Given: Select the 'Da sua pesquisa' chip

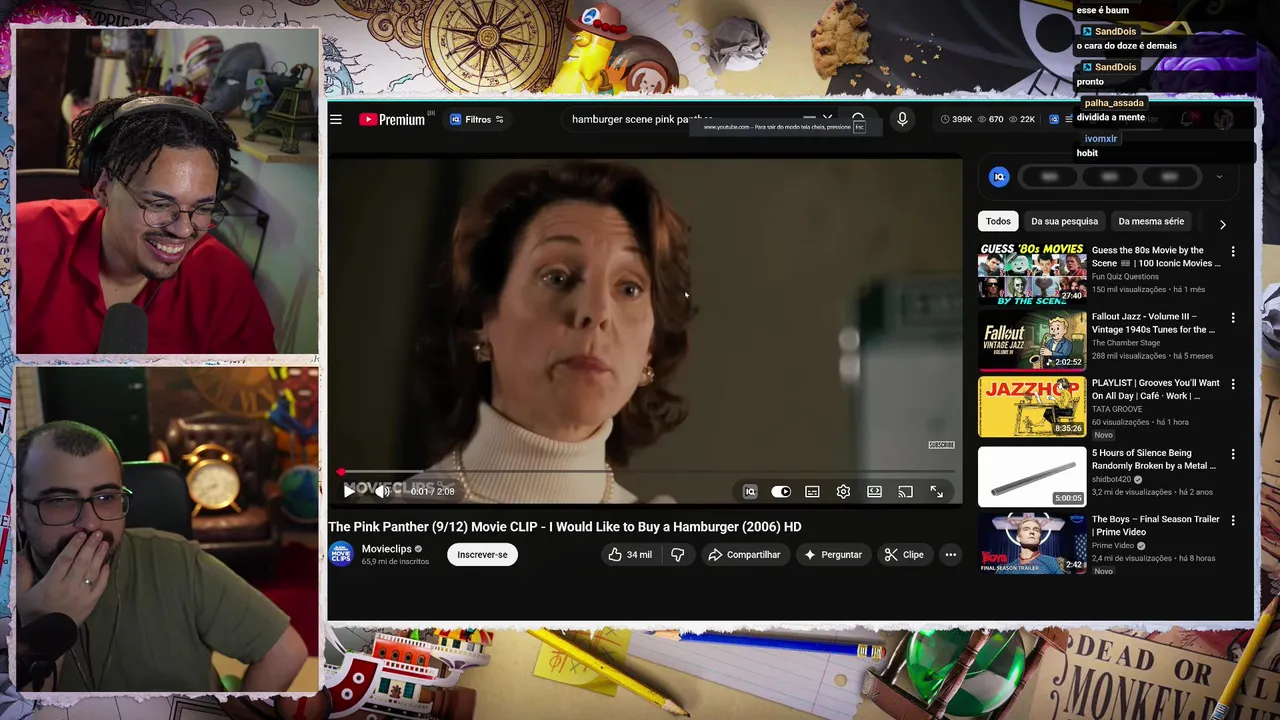Looking at the screenshot, I should pyautogui.click(x=1064, y=221).
